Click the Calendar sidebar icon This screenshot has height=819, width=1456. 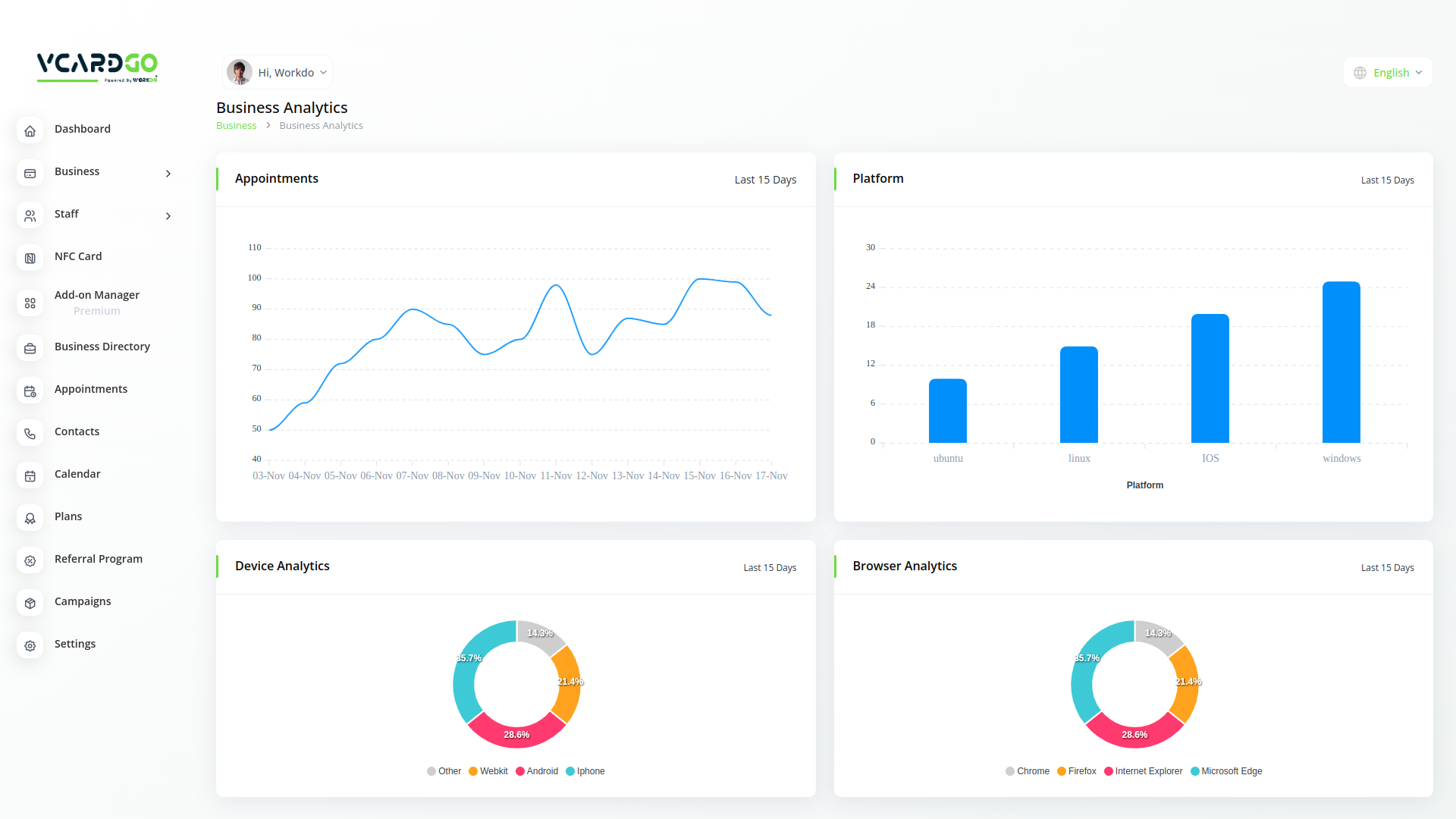[30, 475]
